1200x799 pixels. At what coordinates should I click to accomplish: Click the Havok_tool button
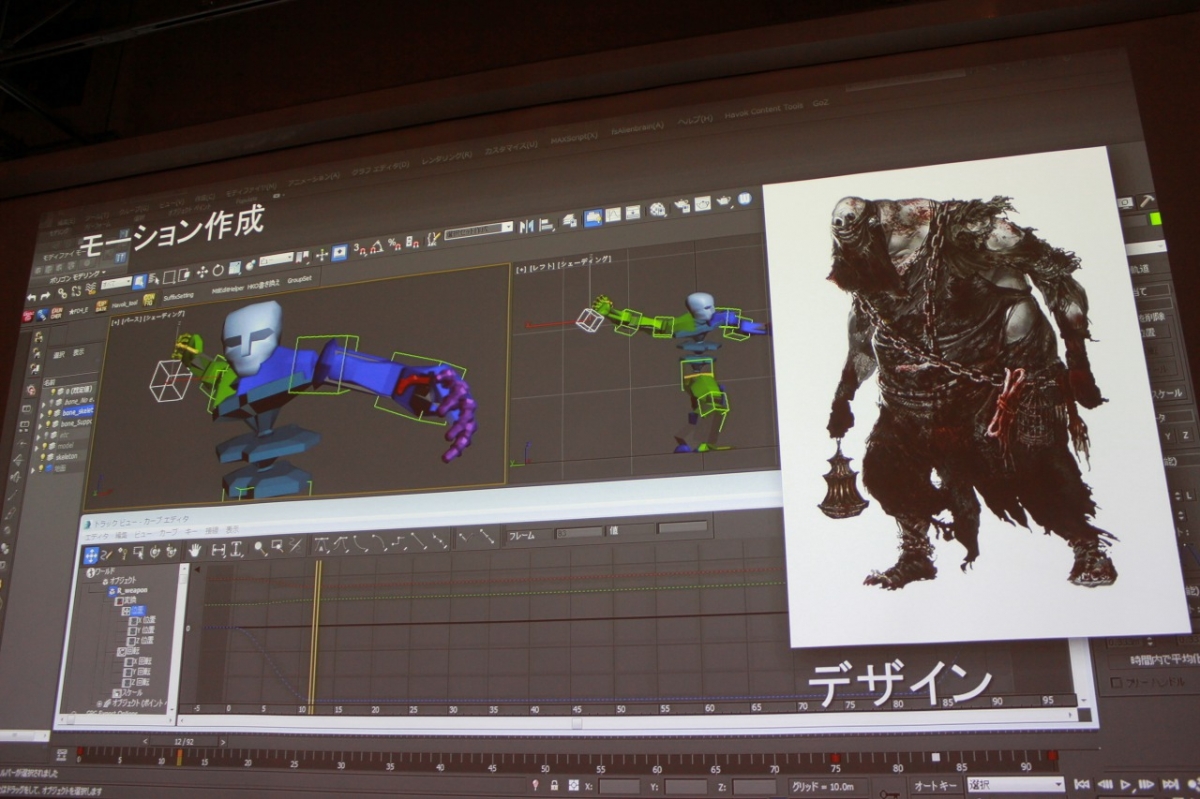pyautogui.click(x=124, y=304)
